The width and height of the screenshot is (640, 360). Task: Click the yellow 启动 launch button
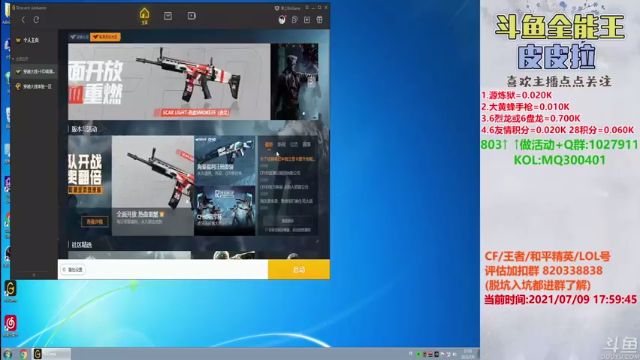(299, 269)
